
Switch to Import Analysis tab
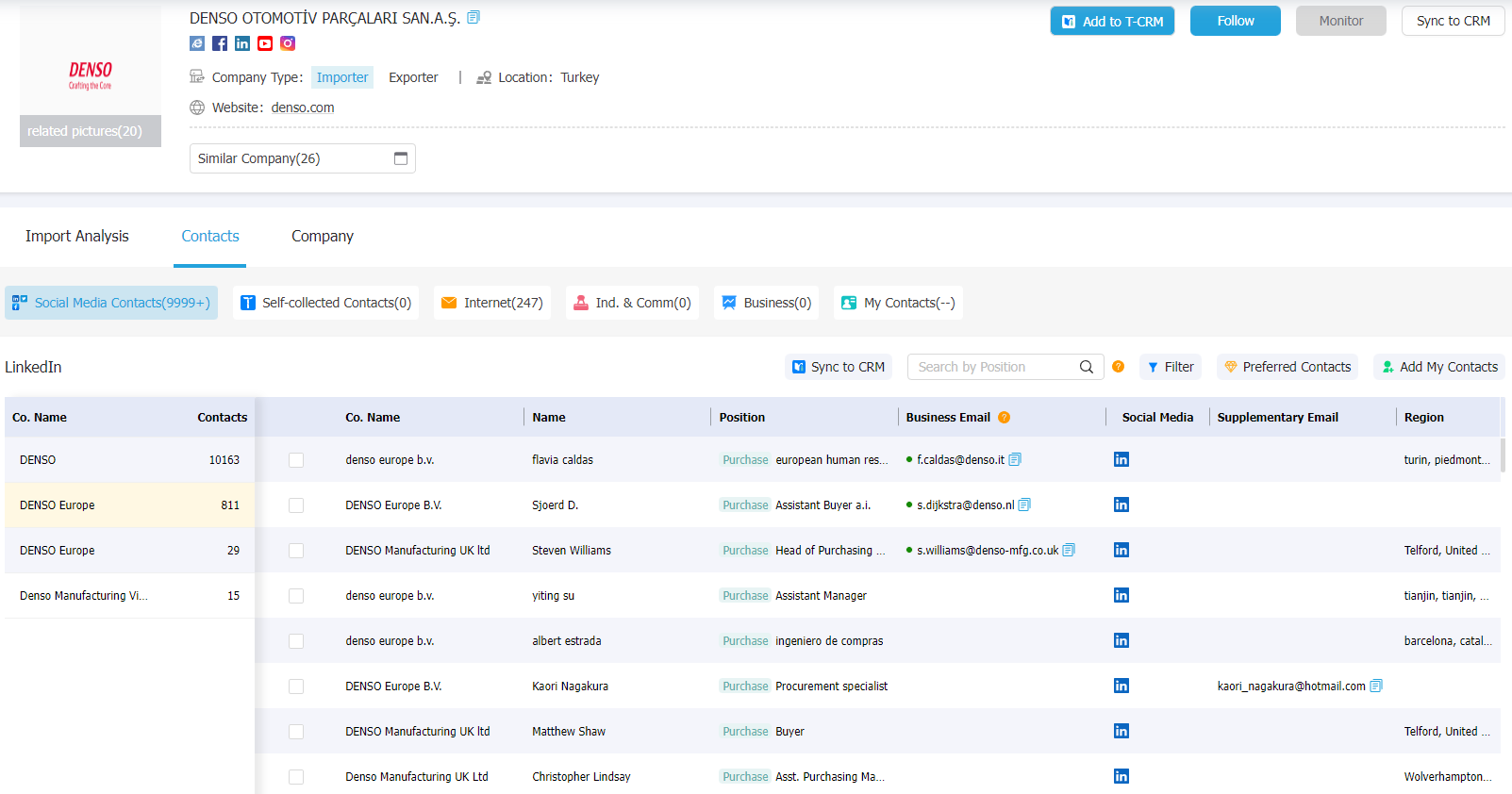(77, 236)
